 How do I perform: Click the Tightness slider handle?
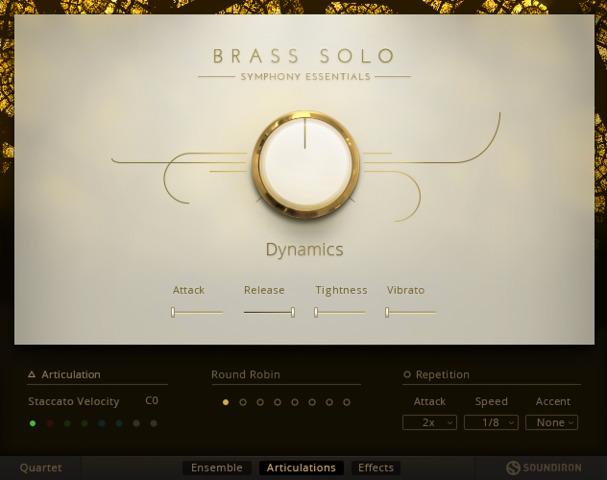(316, 312)
